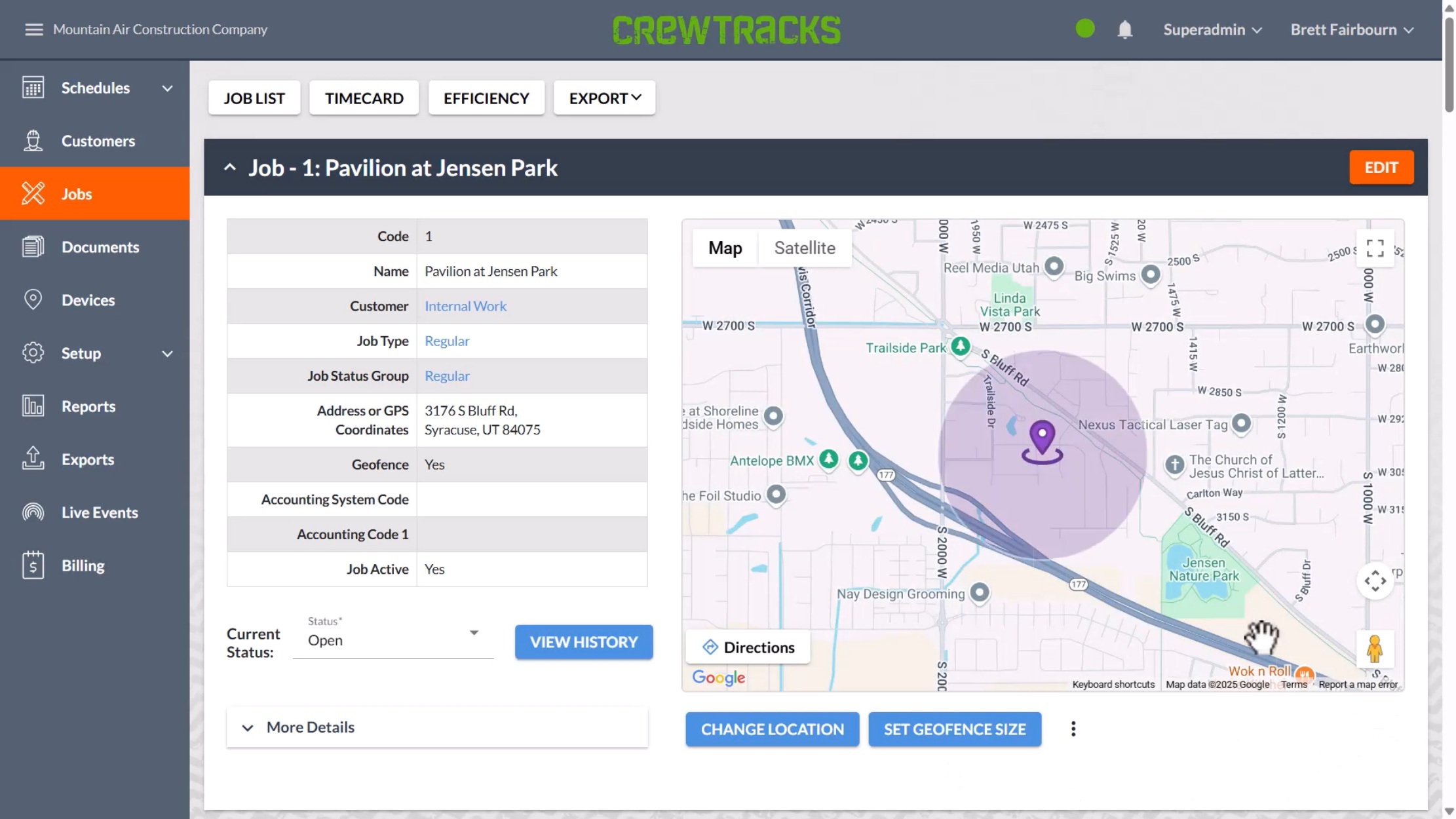The width and height of the screenshot is (1456, 819).
Task: Open the Superadmin role dropdown
Action: (1212, 29)
